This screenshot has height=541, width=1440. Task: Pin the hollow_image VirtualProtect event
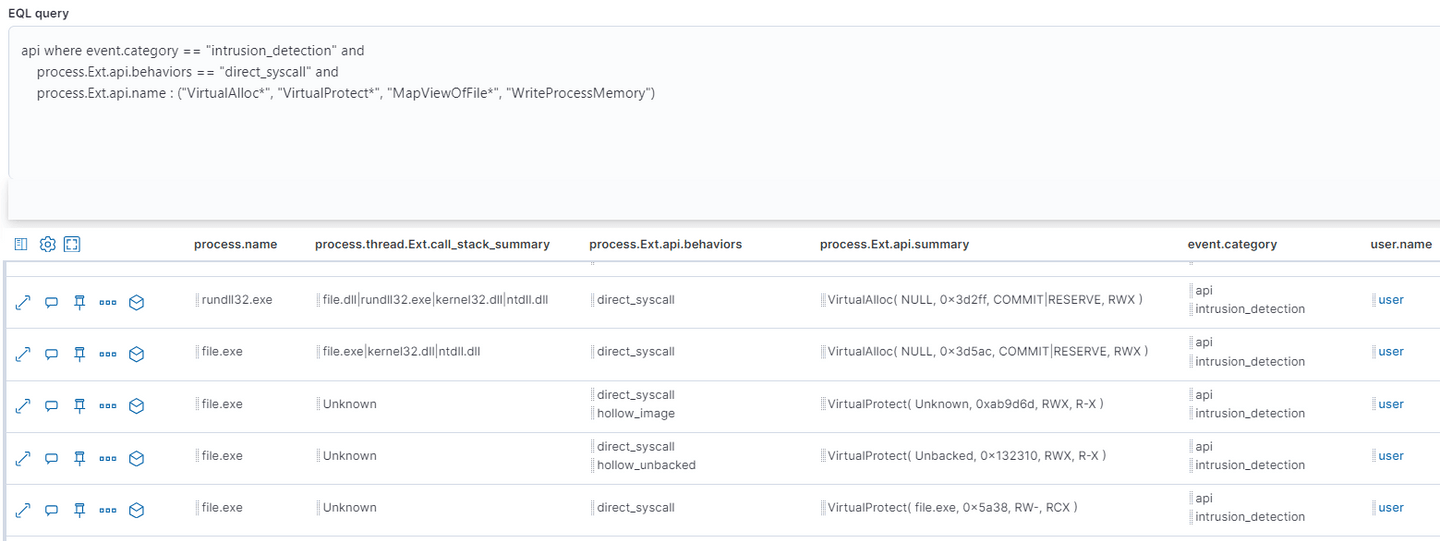[79, 406]
